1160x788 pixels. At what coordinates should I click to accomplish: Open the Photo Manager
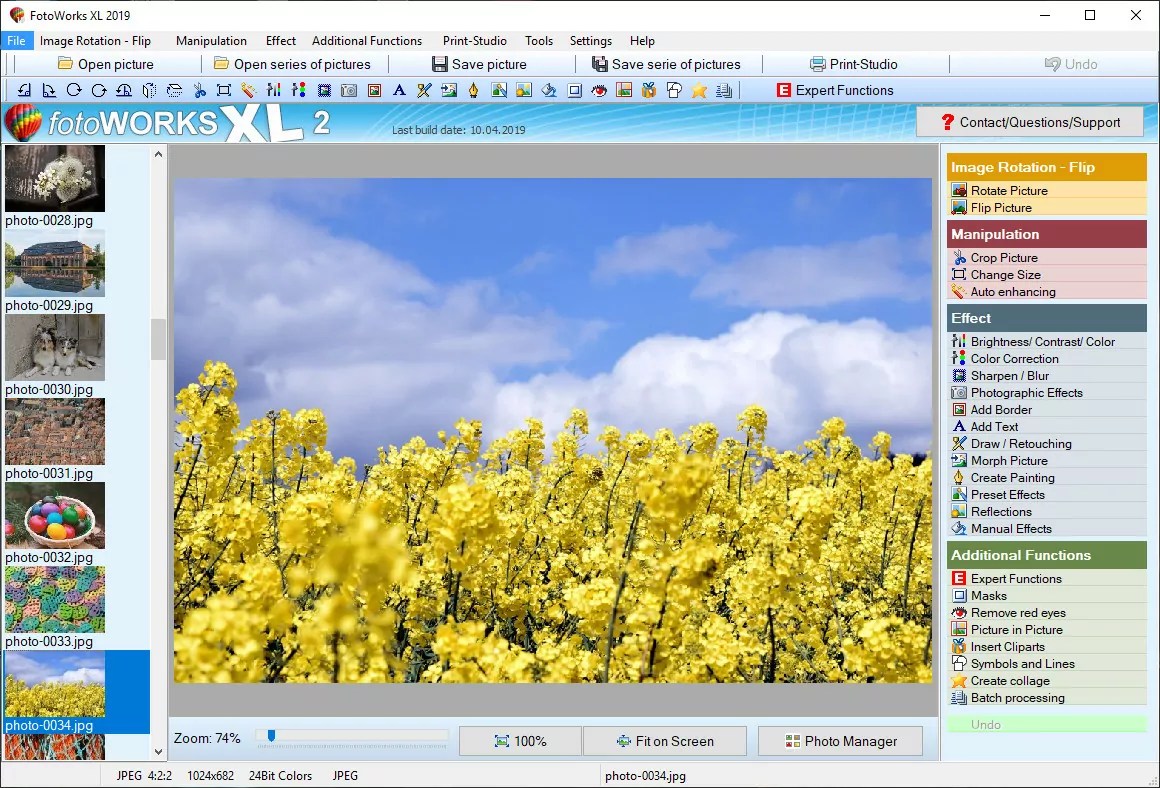pyautogui.click(x=840, y=741)
